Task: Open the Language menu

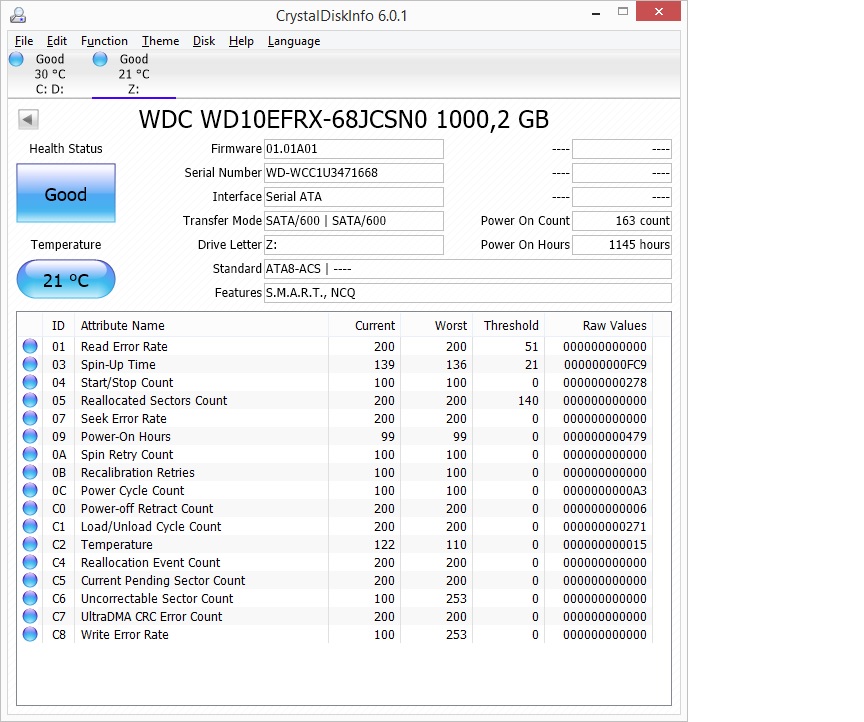Action: point(294,41)
